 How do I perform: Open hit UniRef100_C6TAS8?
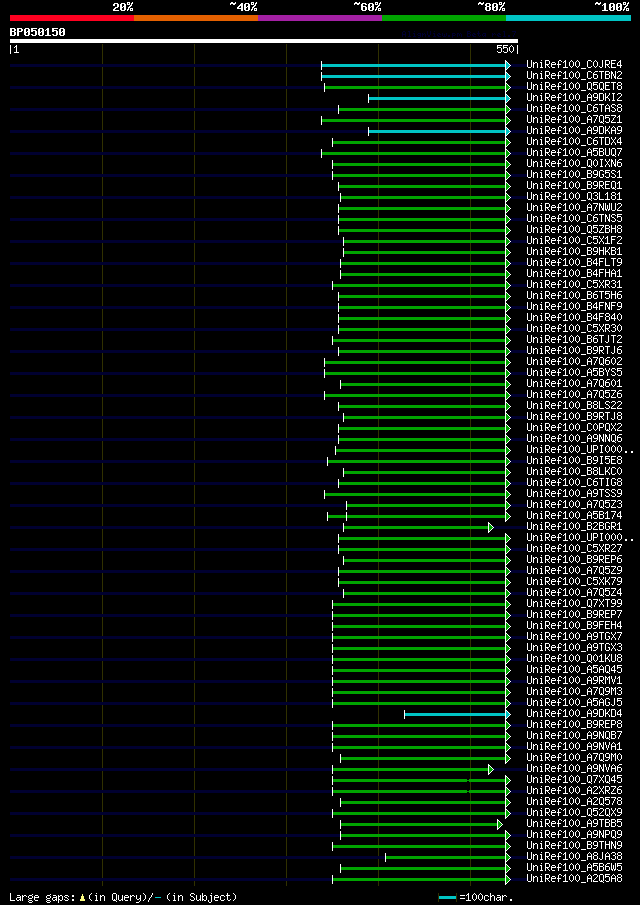coord(574,109)
